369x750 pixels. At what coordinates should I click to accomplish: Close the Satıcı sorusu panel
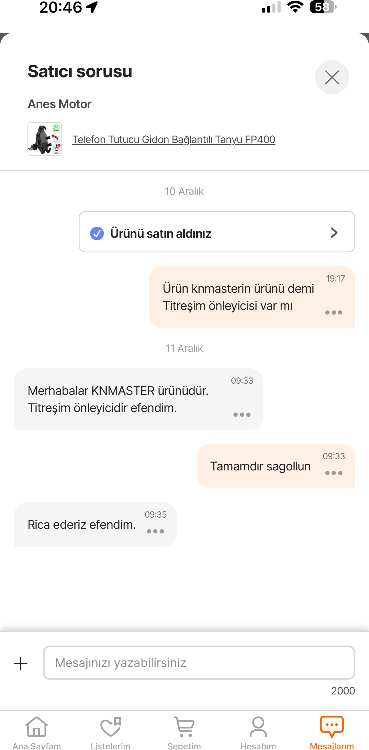pyautogui.click(x=332, y=77)
